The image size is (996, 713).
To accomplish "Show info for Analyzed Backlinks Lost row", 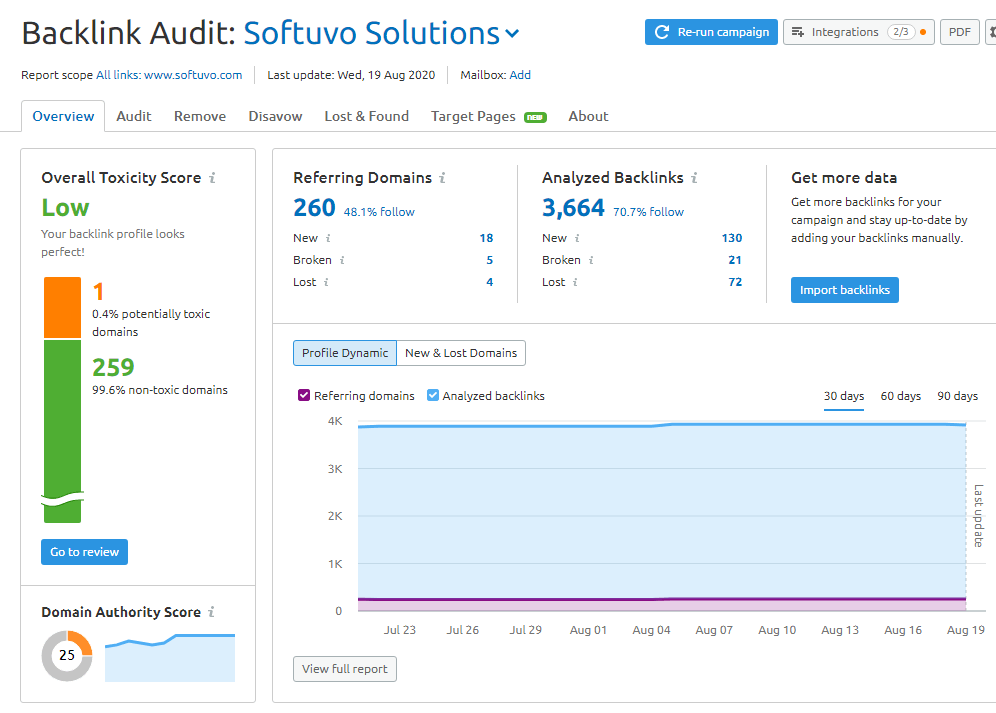I will [575, 282].
